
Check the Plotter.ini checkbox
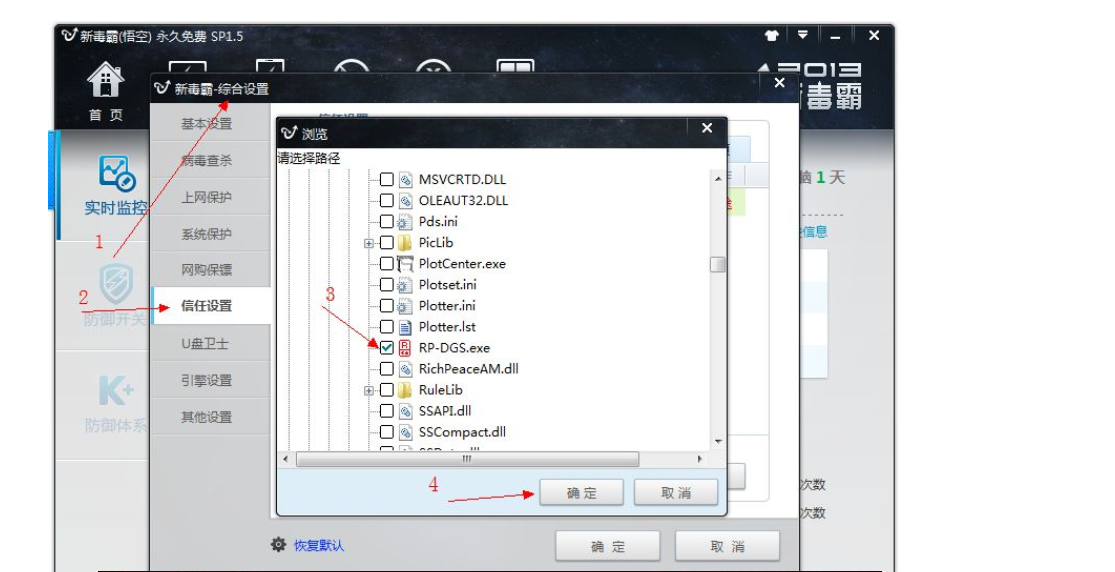386,306
